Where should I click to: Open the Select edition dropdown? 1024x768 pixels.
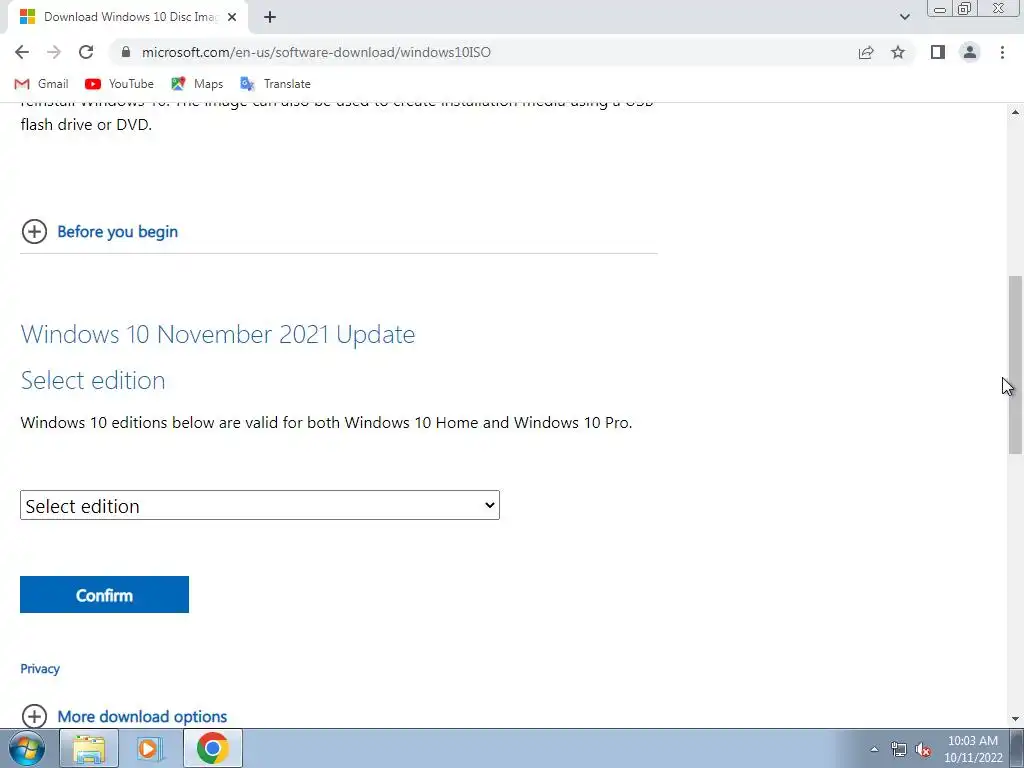(260, 505)
